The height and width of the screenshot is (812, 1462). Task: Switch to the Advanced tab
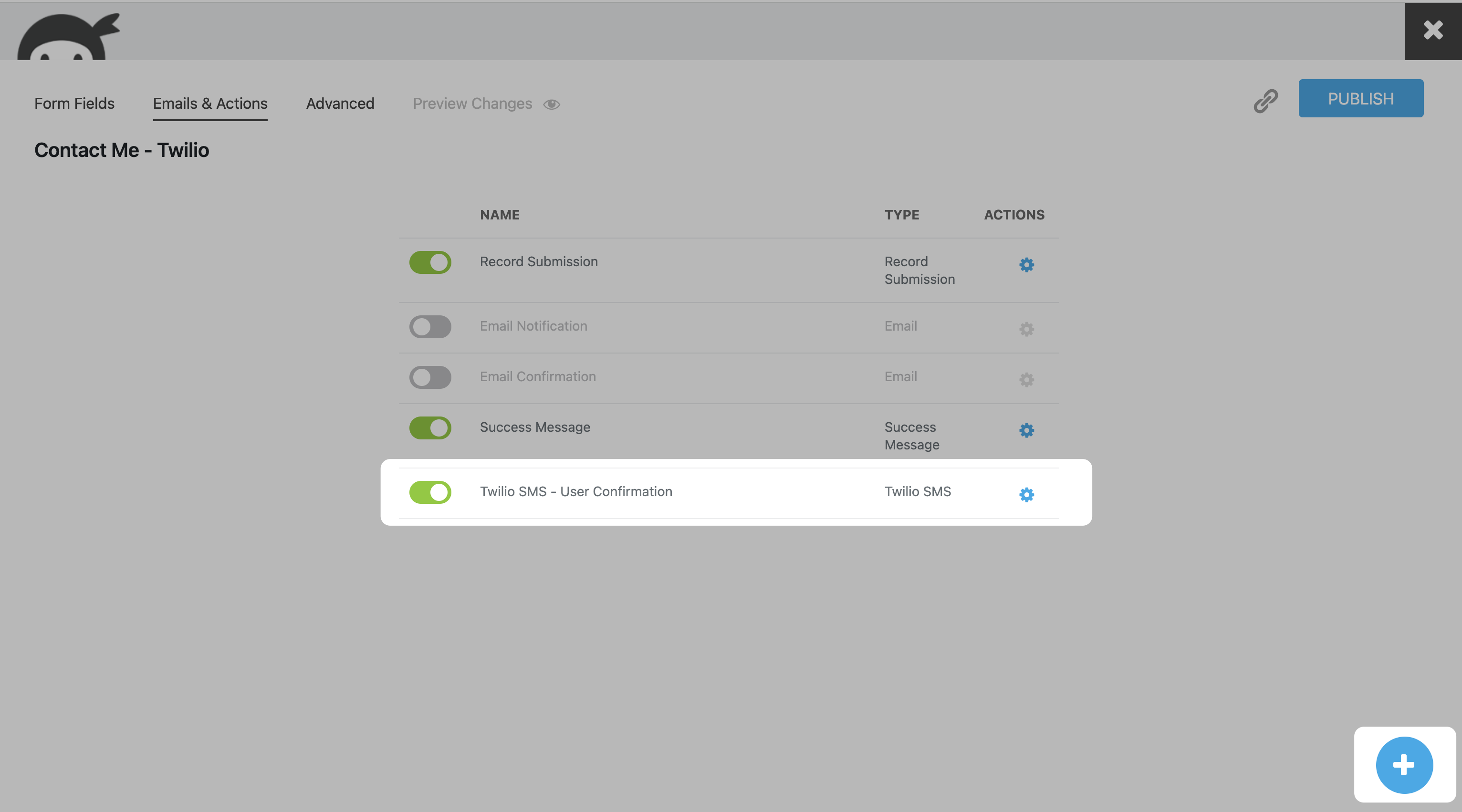pos(340,103)
